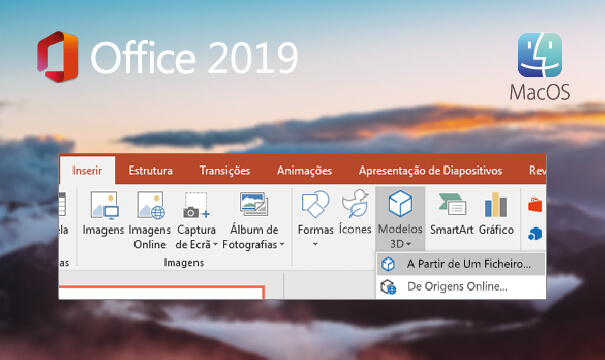
Task: Click the red store add-ins icon
Action: (535, 205)
